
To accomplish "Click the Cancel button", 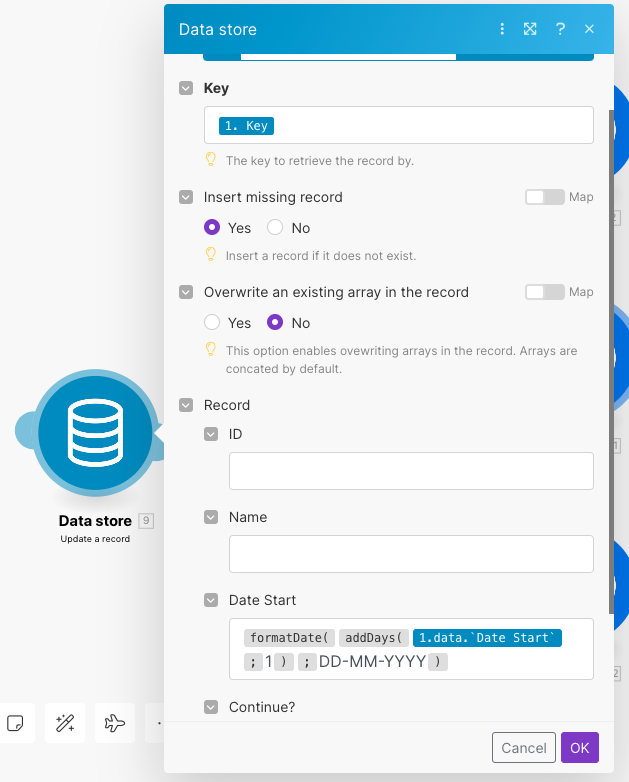I will [524, 748].
